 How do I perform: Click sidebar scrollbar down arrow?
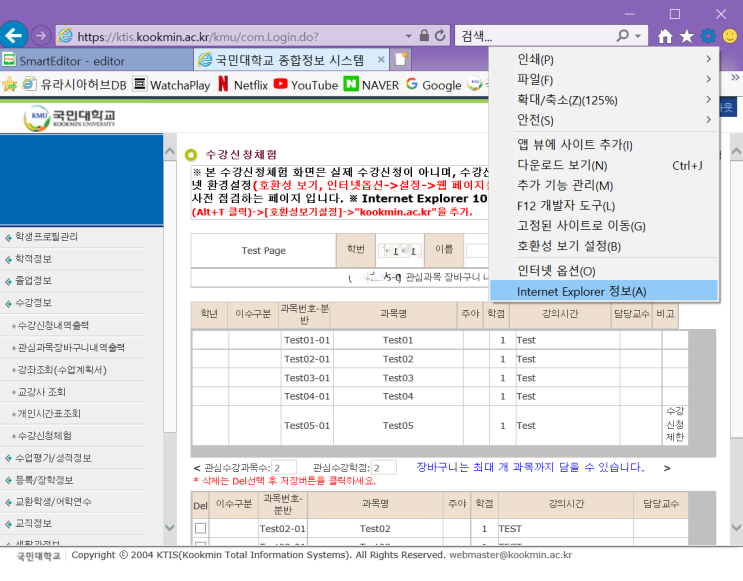point(170,527)
